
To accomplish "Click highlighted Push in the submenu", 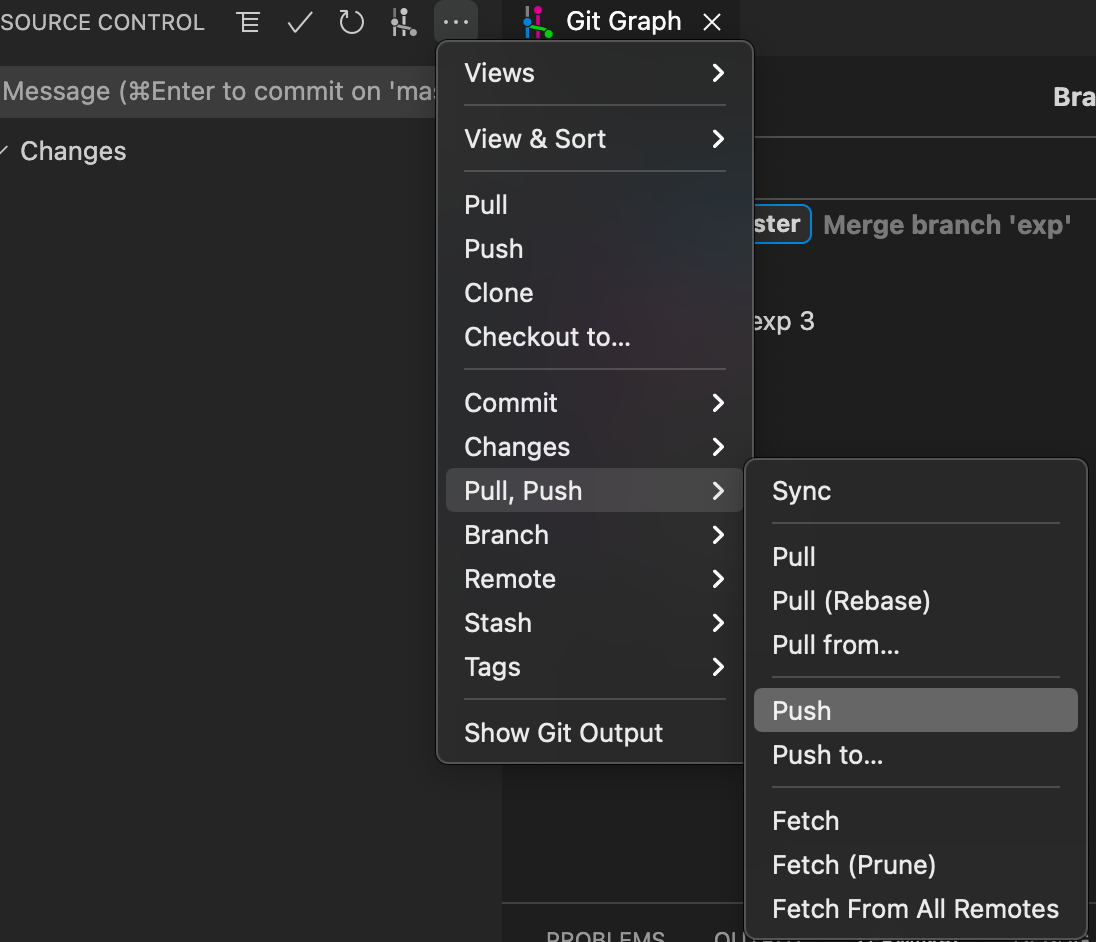I will pos(916,711).
